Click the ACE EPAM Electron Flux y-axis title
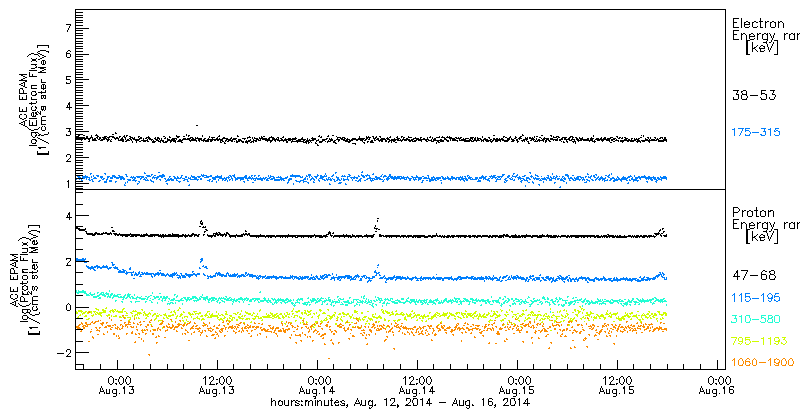Image resolution: width=800 pixels, height=410 pixels. coord(36,100)
